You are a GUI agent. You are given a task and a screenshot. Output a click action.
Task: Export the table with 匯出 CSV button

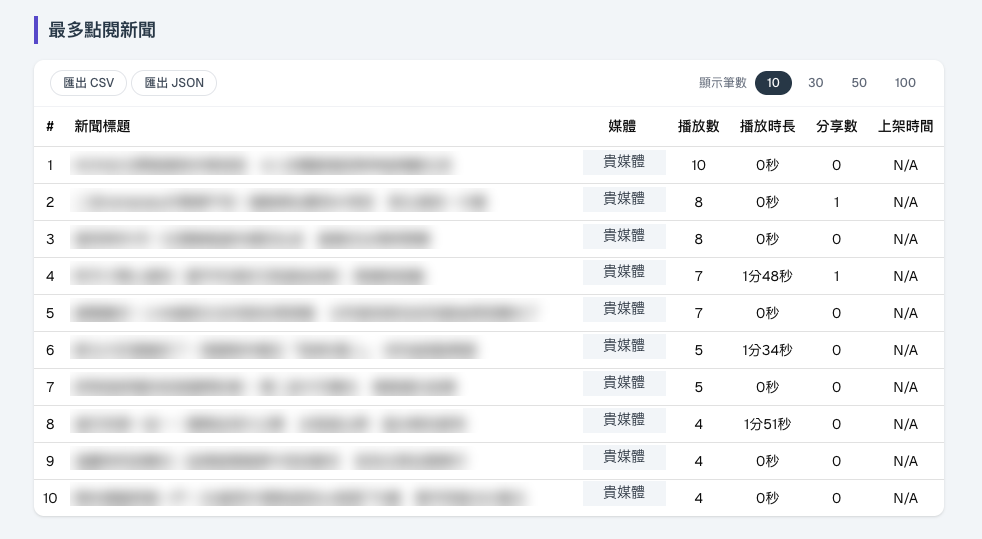tap(88, 83)
